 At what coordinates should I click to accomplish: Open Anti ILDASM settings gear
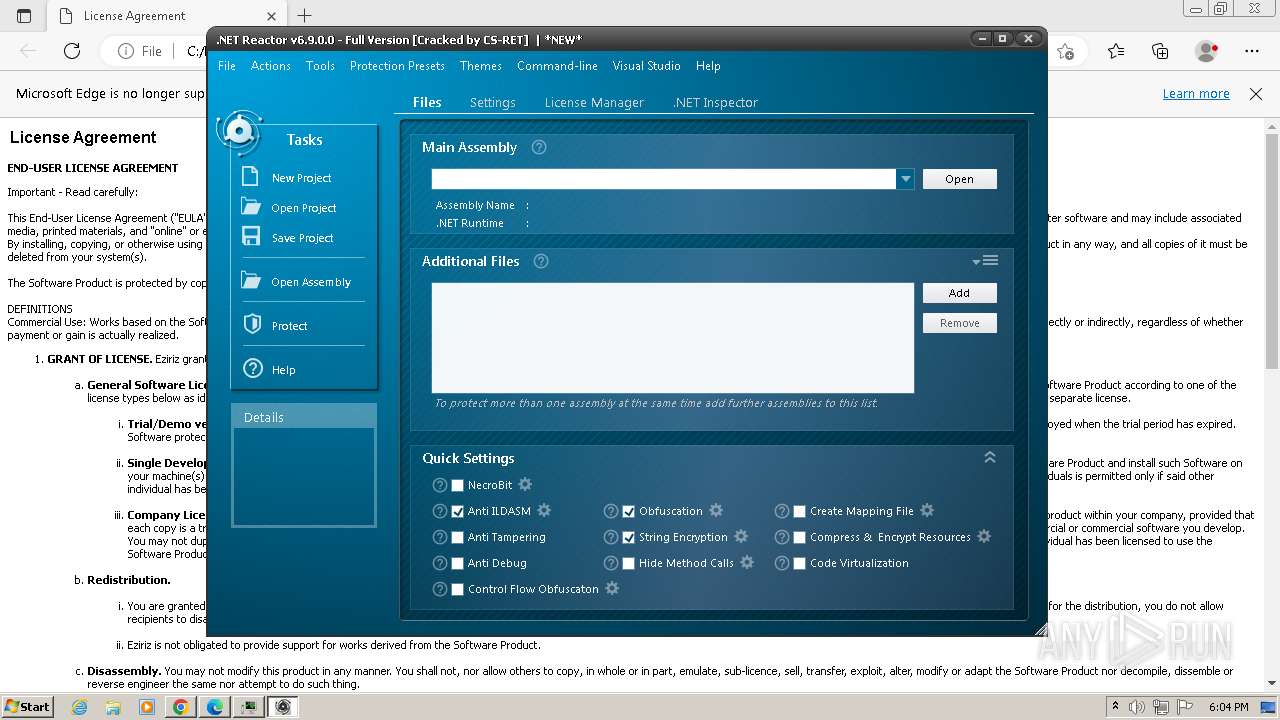544,510
